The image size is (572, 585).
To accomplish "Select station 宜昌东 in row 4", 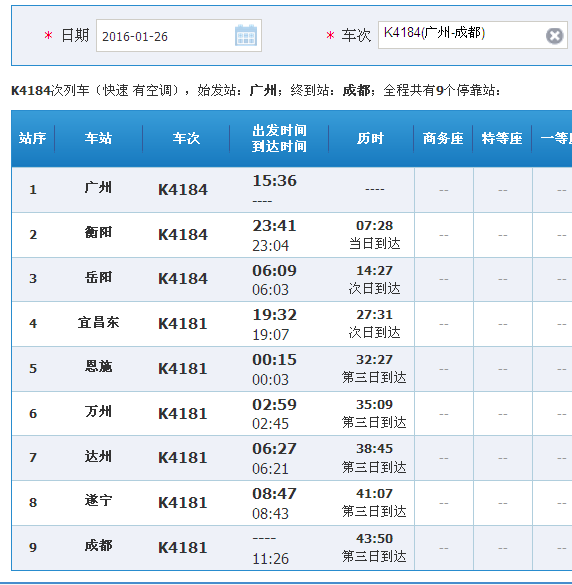I will tap(99, 322).
